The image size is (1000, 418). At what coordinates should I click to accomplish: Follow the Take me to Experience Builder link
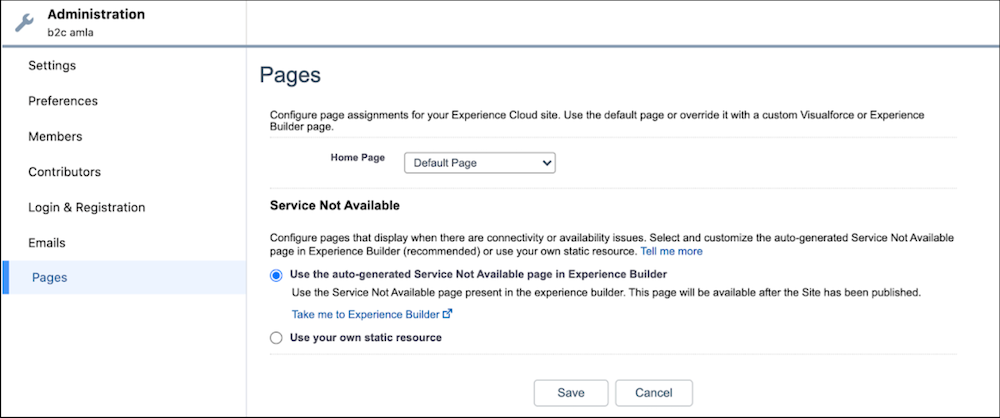(366, 314)
